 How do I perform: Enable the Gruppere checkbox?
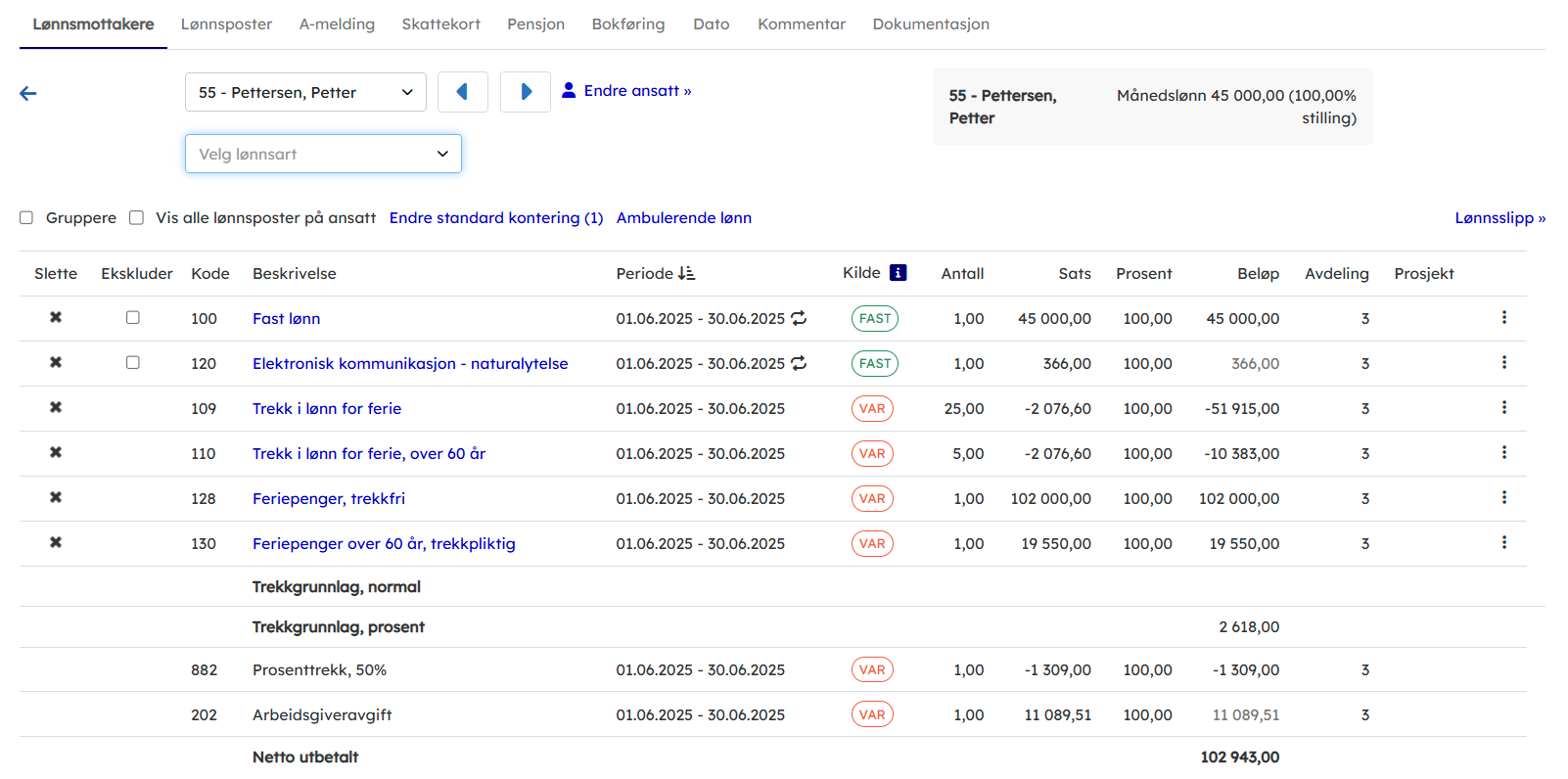coord(26,218)
